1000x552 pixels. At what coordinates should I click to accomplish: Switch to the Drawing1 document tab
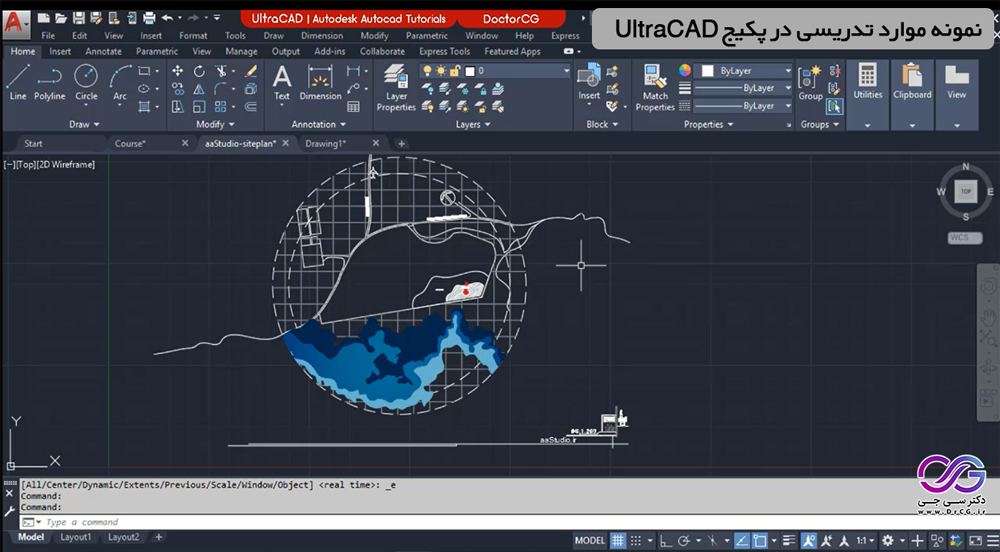[x=325, y=143]
